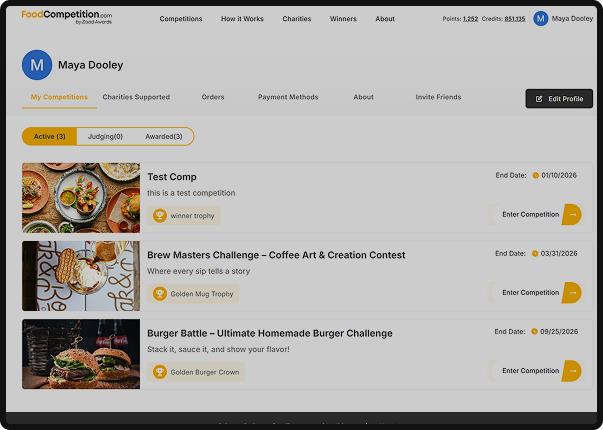This screenshot has width=603, height=430.
Task: Open the Charities Supported tab
Action: pyautogui.click(x=136, y=97)
